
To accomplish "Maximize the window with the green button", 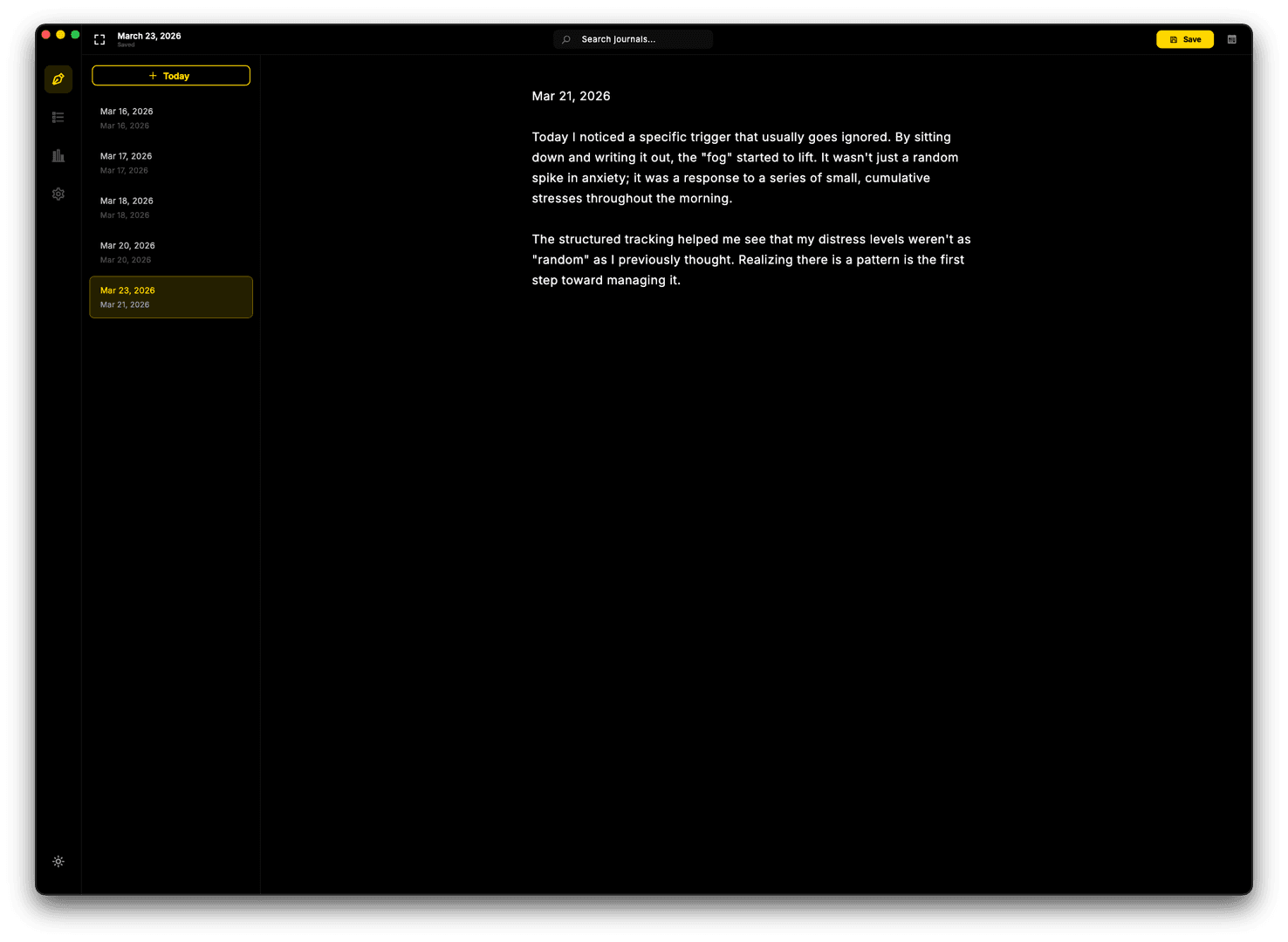I will click(75, 35).
